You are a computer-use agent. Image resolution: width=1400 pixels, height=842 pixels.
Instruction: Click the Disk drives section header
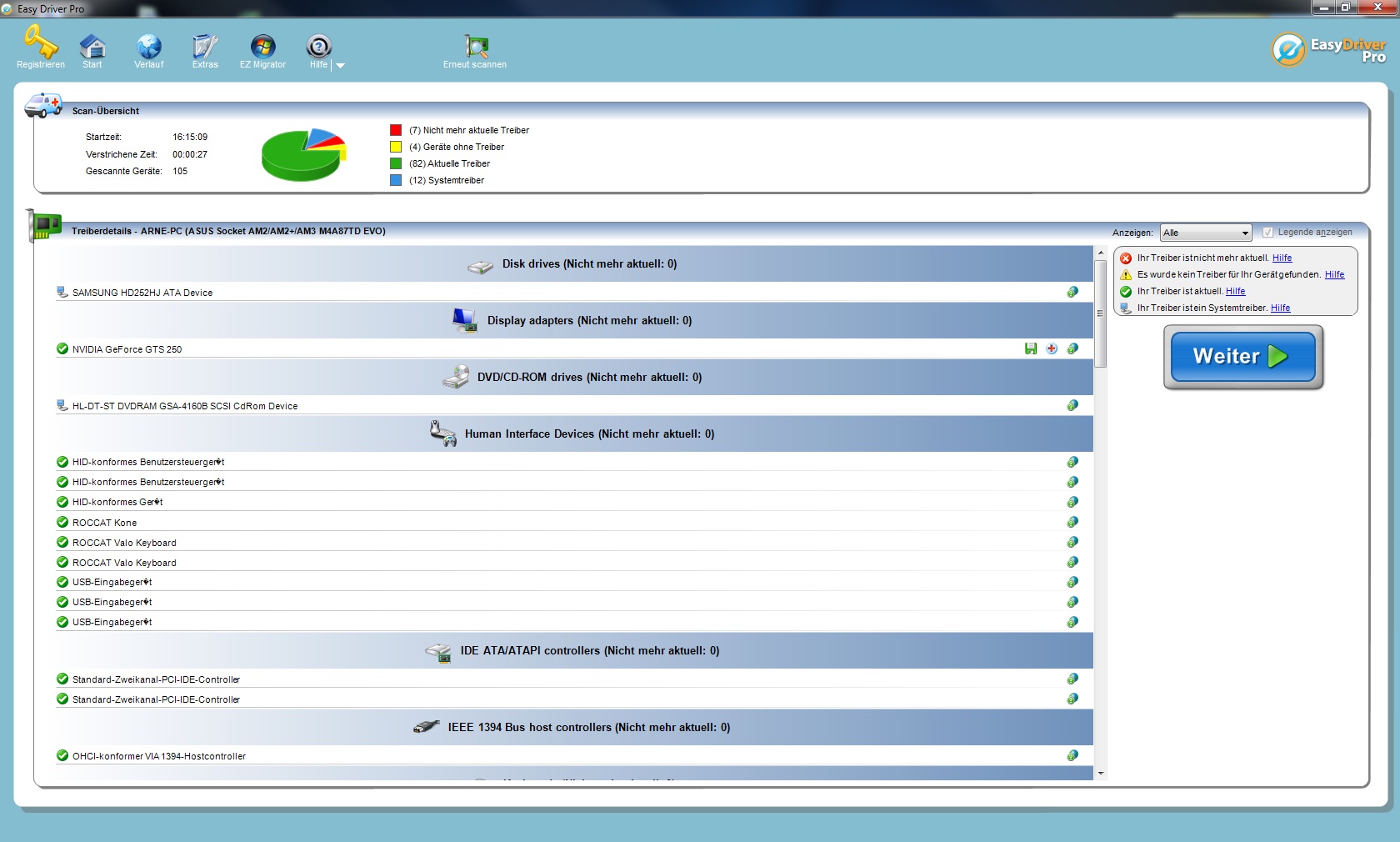point(573,263)
